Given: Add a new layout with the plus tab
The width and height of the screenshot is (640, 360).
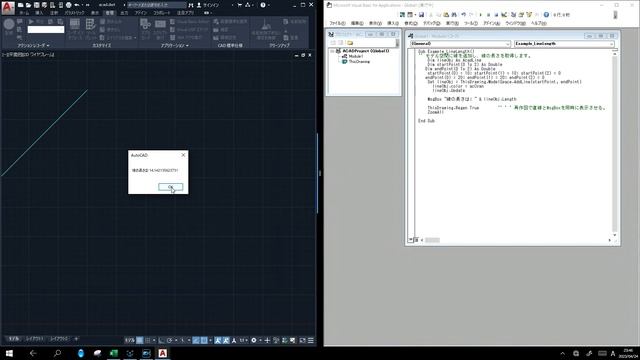Looking at the screenshot, I should tap(76, 339).
